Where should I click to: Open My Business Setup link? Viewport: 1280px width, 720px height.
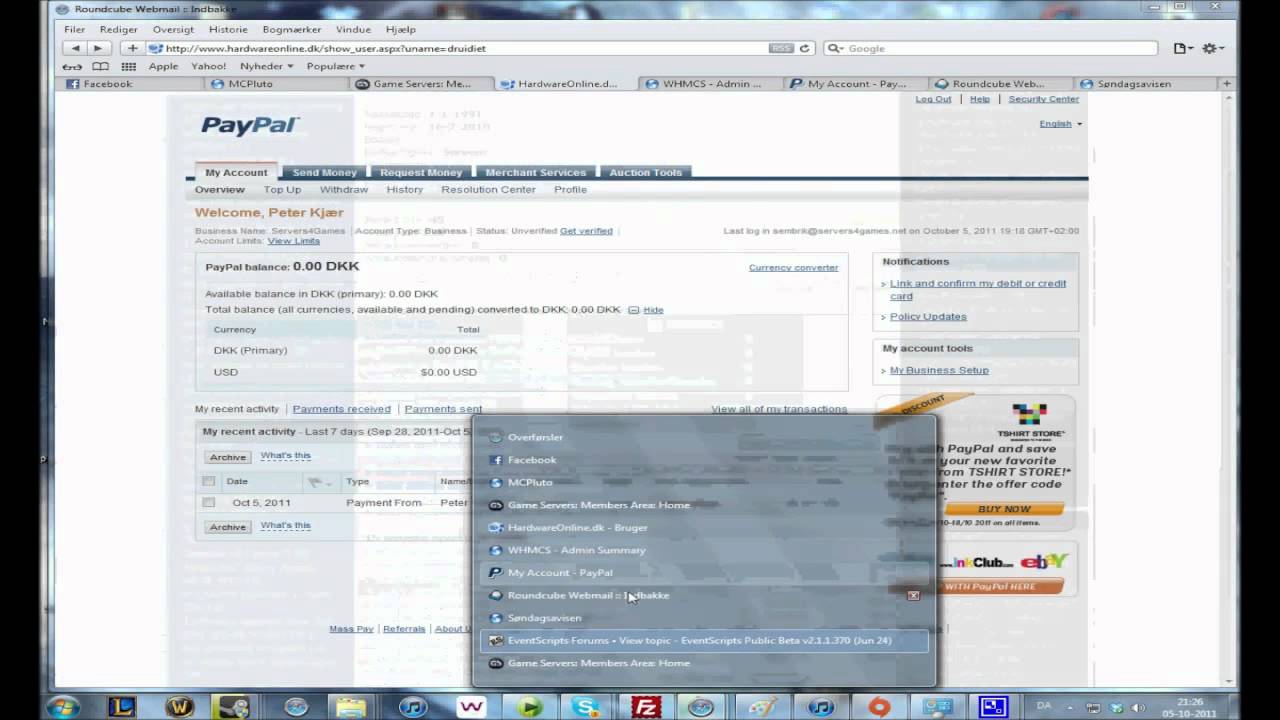click(939, 370)
